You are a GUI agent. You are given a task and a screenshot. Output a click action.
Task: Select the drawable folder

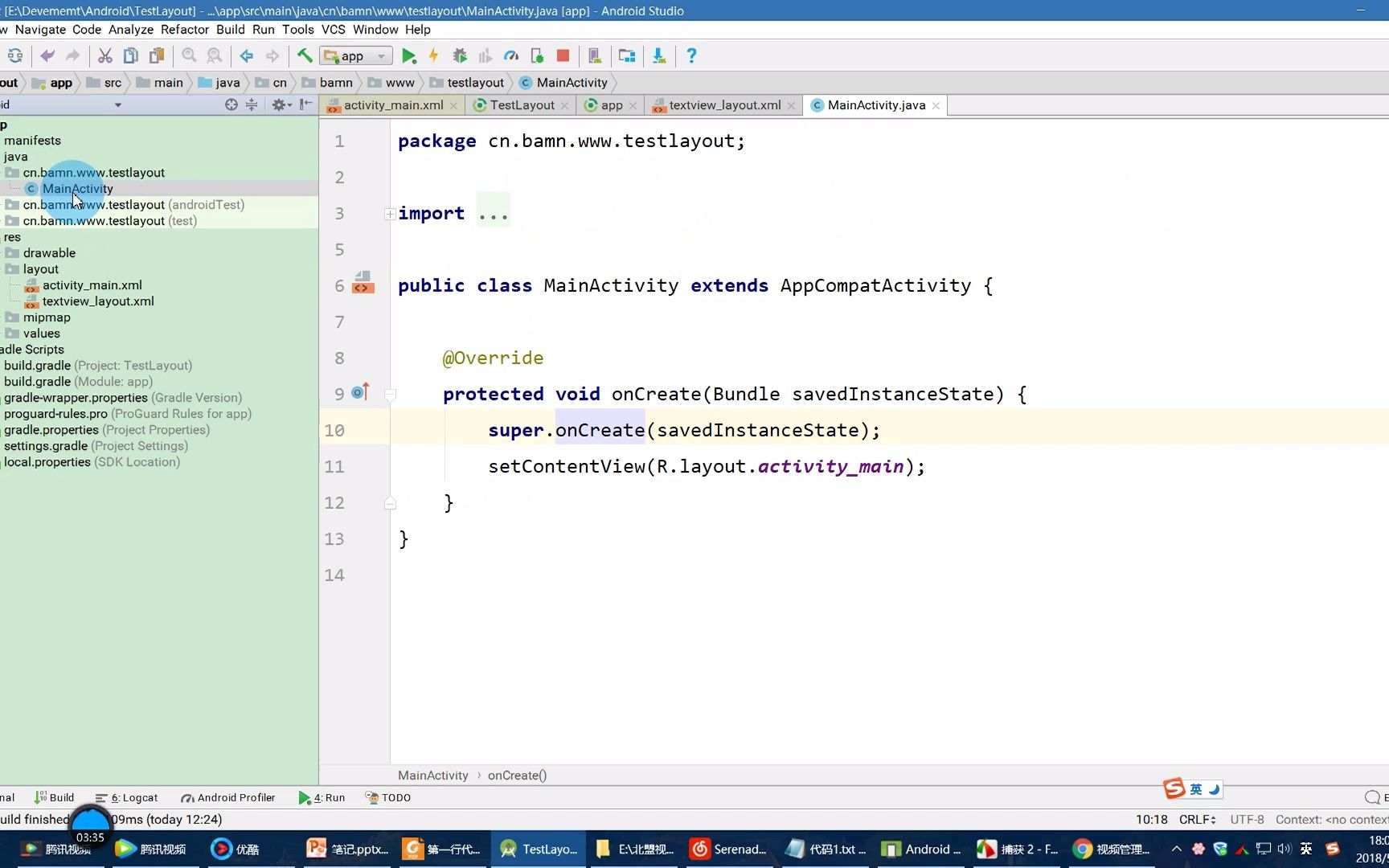click(x=49, y=253)
